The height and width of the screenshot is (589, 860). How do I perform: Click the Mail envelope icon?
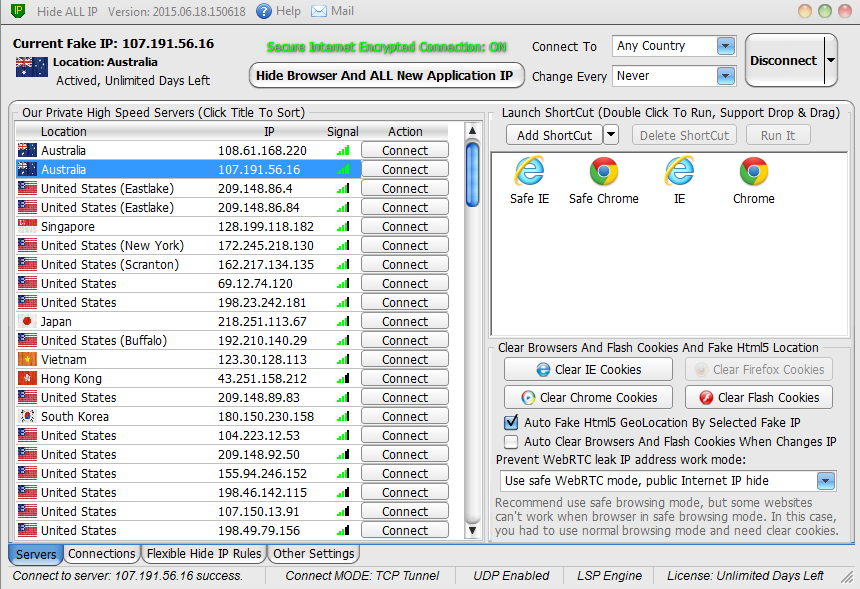(319, 11)
